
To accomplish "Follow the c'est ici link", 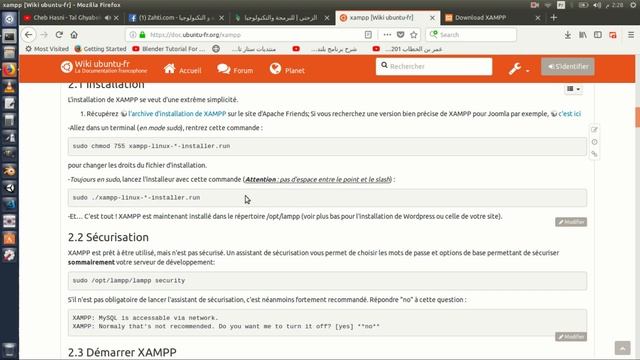I will [x=569, y=114].
